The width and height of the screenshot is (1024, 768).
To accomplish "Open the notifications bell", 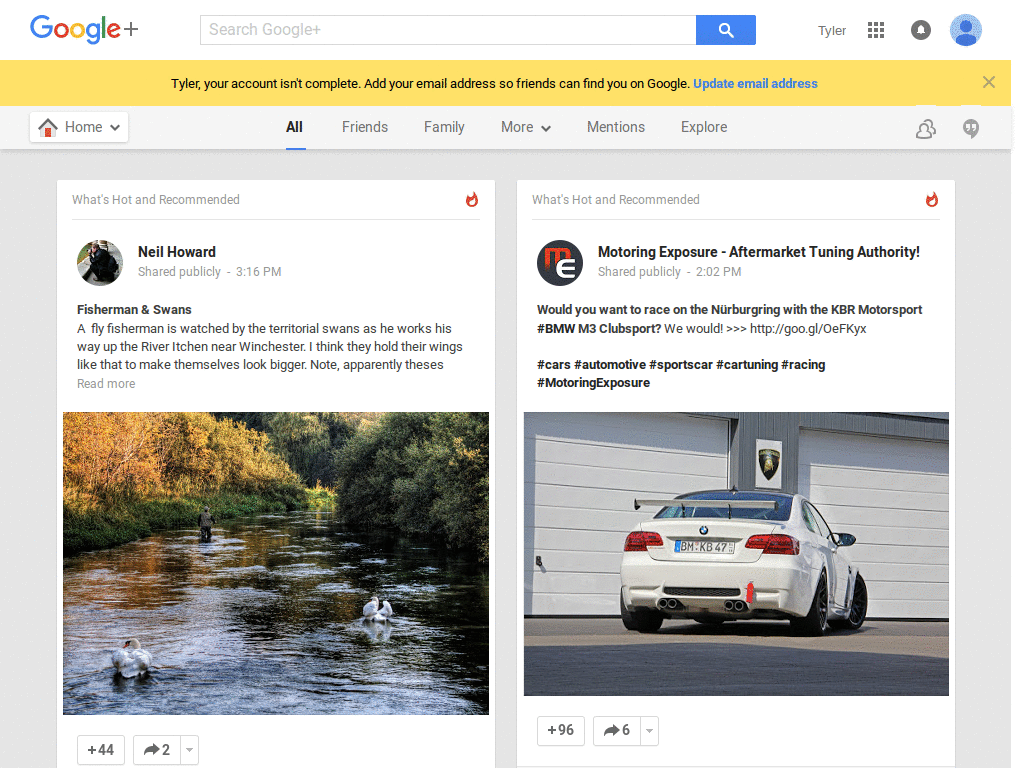I will [921, 30].
